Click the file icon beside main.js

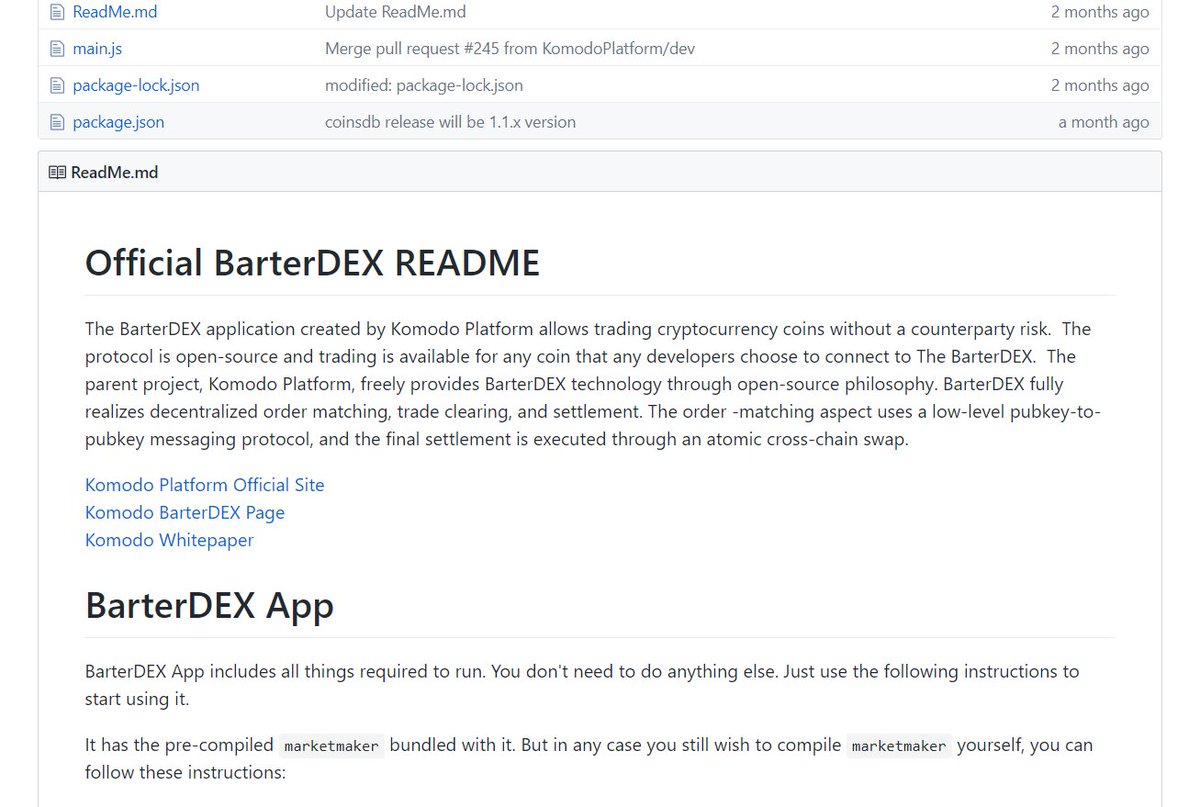coord(56,49)
